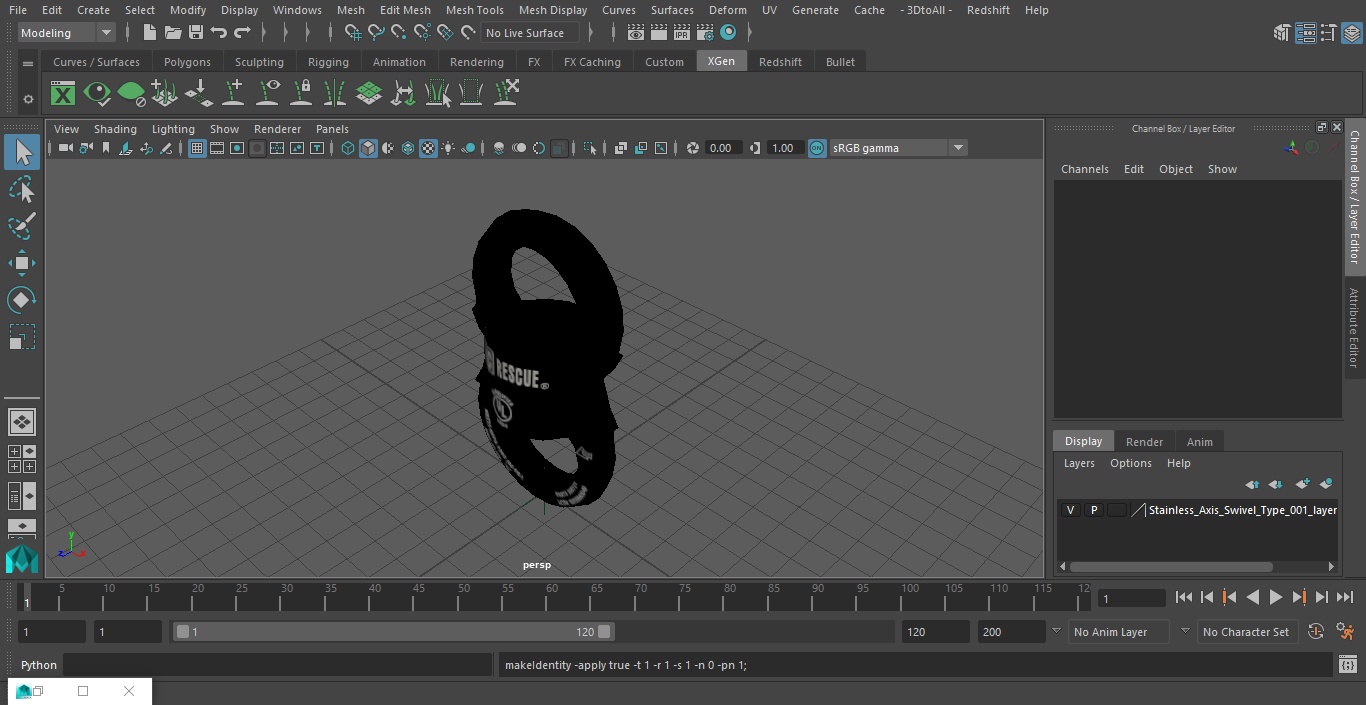Open the sRGB gamma dropdown

pos(897,148)
